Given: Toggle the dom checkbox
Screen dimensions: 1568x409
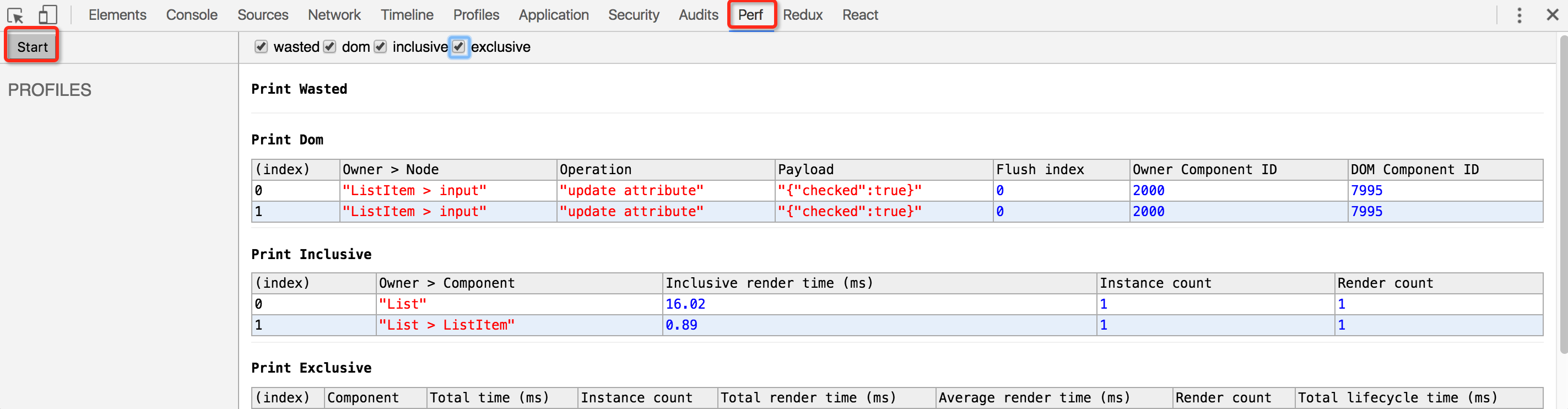Looking at the screenshot, I should (x=329, y=47).
